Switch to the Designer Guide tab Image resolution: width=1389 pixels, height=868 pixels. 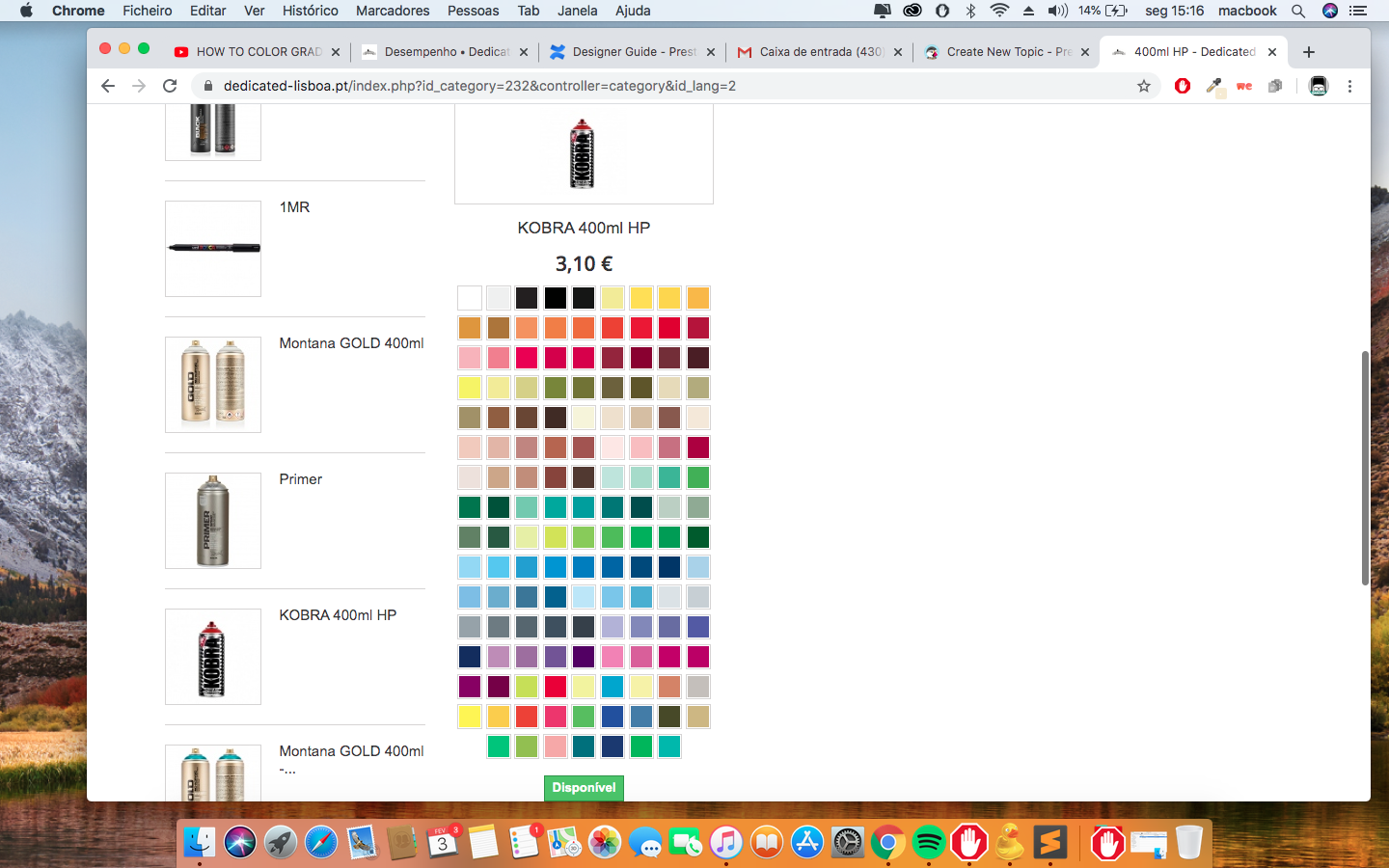click(x=633, y=52)
